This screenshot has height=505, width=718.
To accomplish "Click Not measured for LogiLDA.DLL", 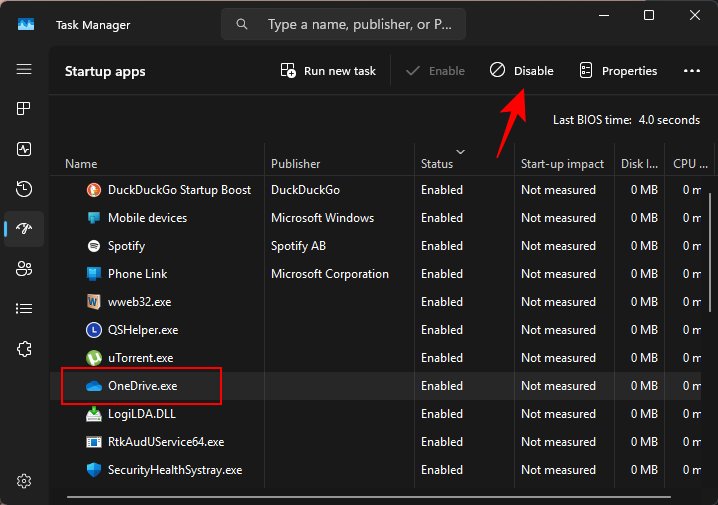I will coord(558,414).
